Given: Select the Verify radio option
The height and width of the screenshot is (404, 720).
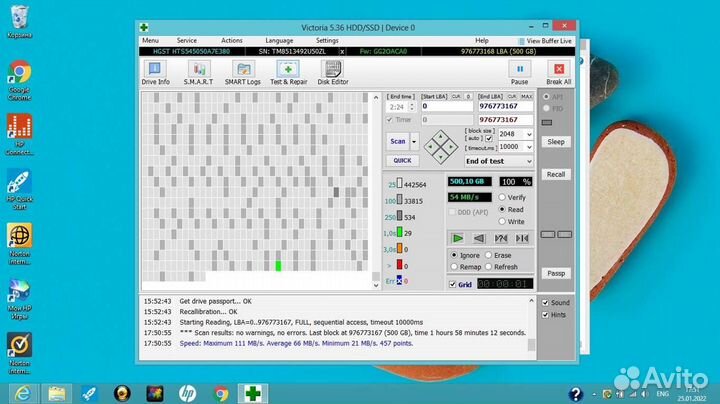Looking at the screenshot, I should pyautogui.click(x=503, y=197).
